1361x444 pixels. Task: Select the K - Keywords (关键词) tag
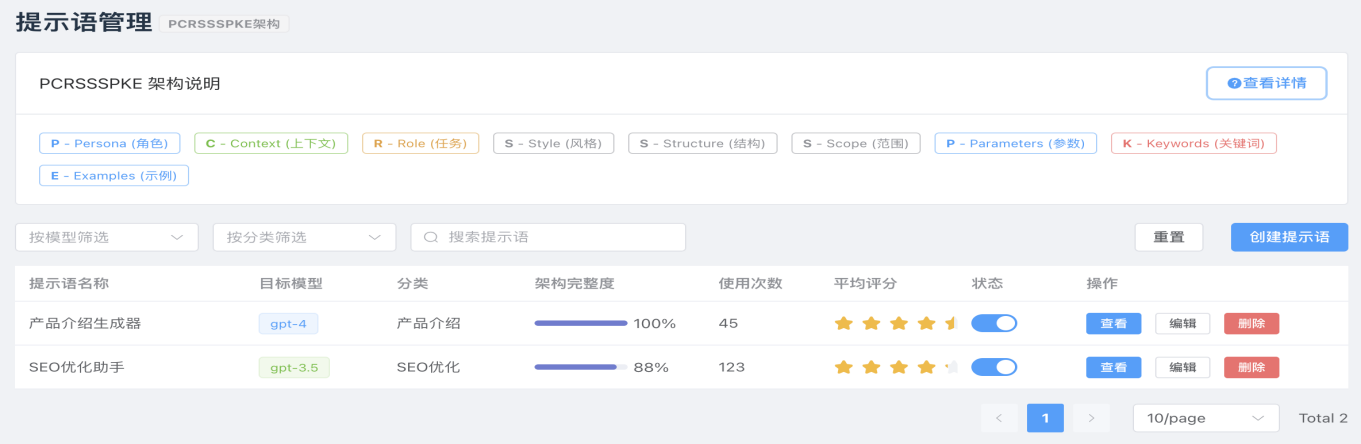[1193, 144]
